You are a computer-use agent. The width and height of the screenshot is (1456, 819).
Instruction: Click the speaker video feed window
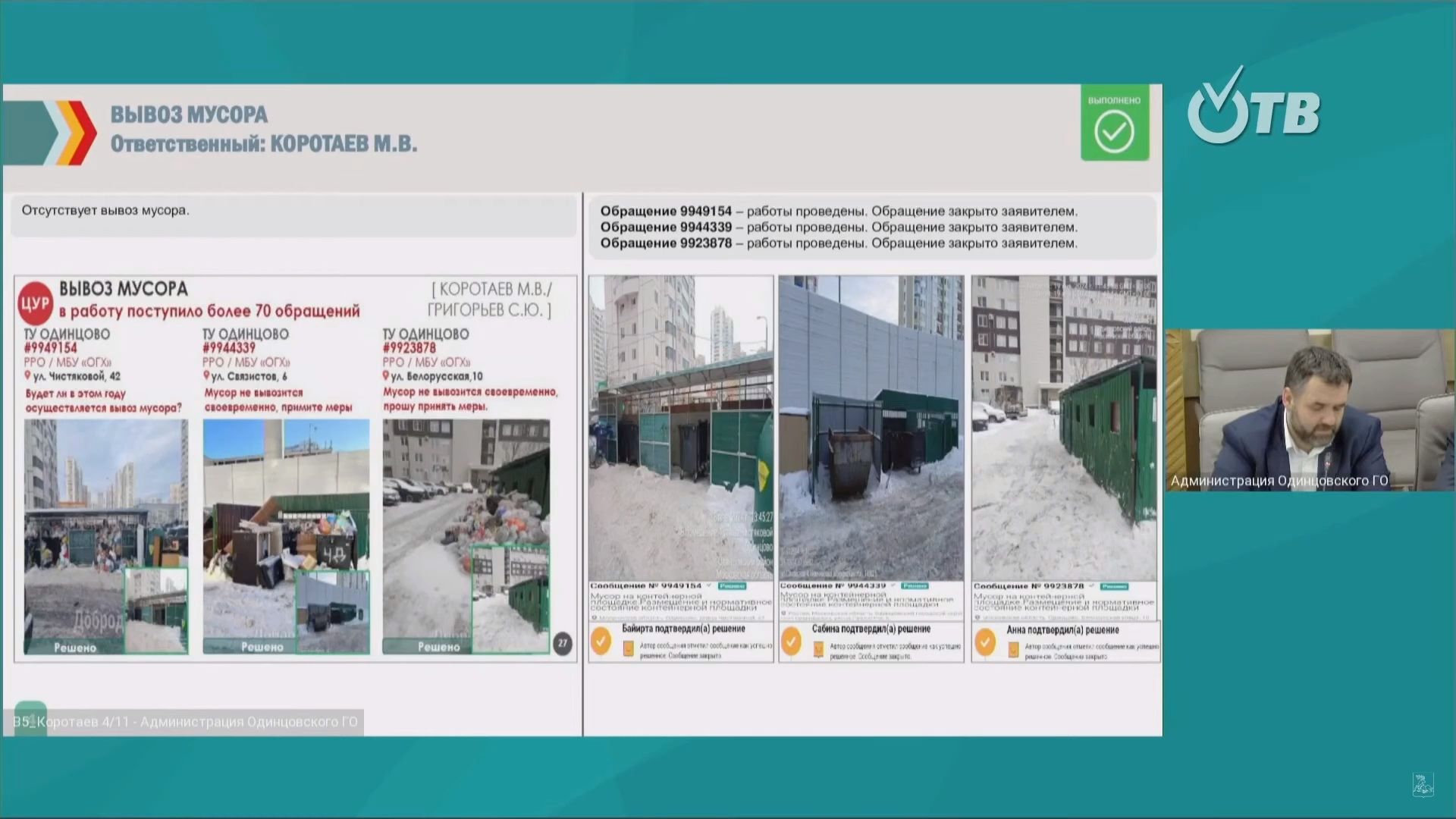point(1310,409)
